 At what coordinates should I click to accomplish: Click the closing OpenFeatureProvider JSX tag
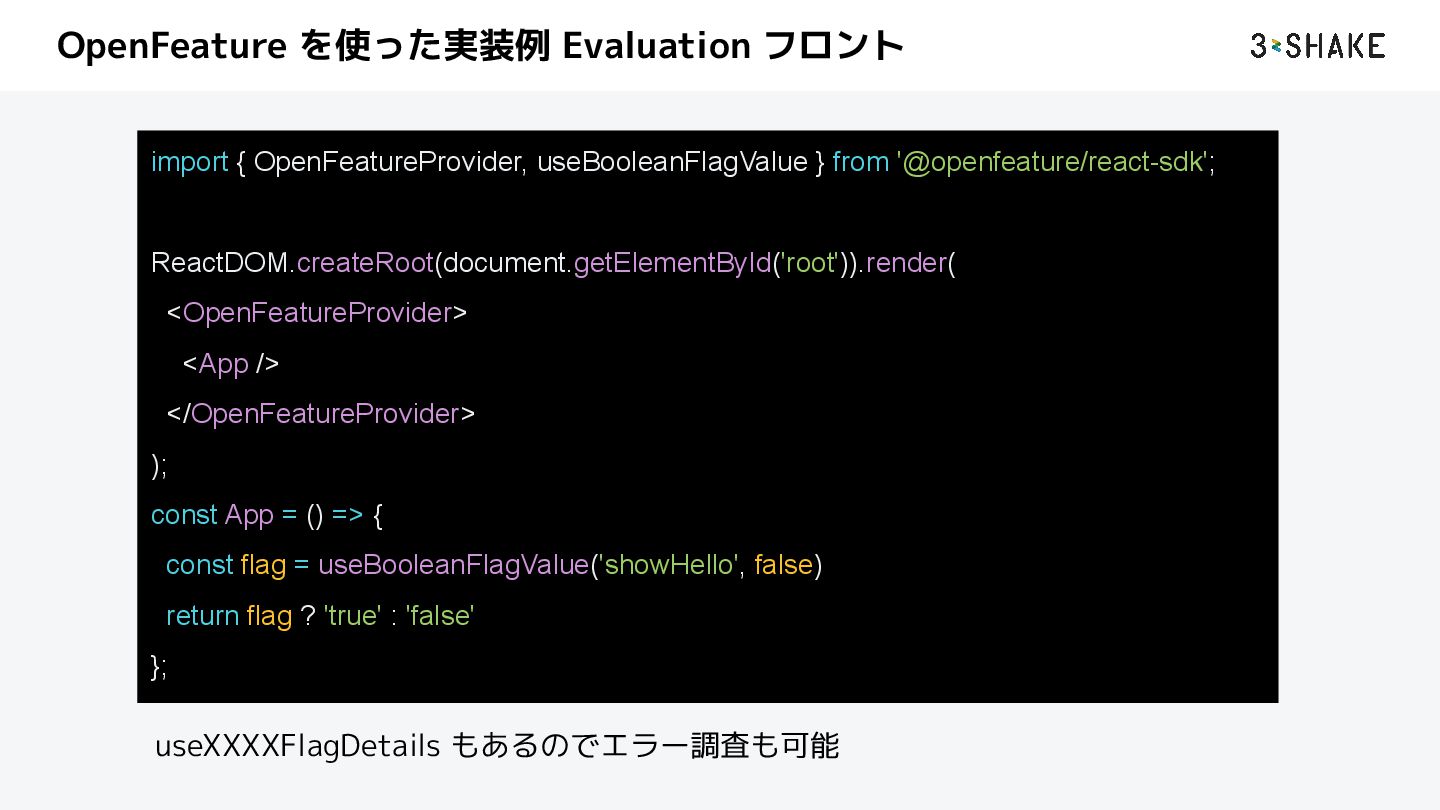tap(322, 414)
